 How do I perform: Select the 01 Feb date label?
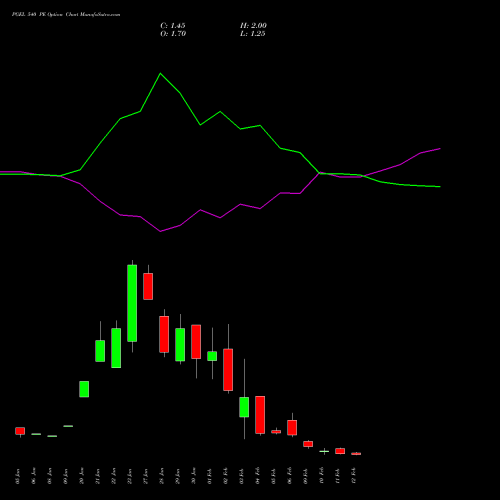[210, 476]
